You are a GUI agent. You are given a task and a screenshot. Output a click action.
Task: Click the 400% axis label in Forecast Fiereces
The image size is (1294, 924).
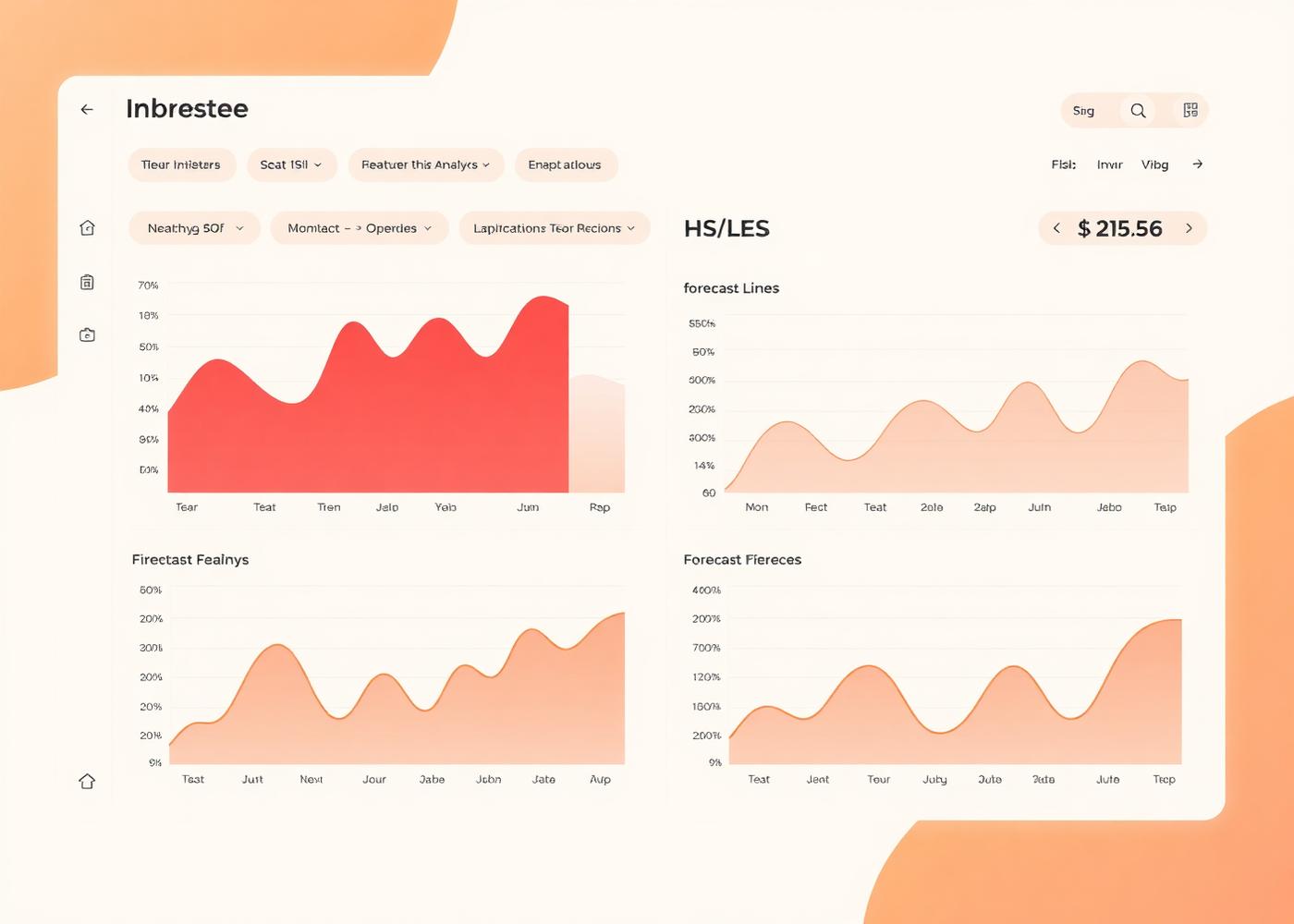point(706,590)
